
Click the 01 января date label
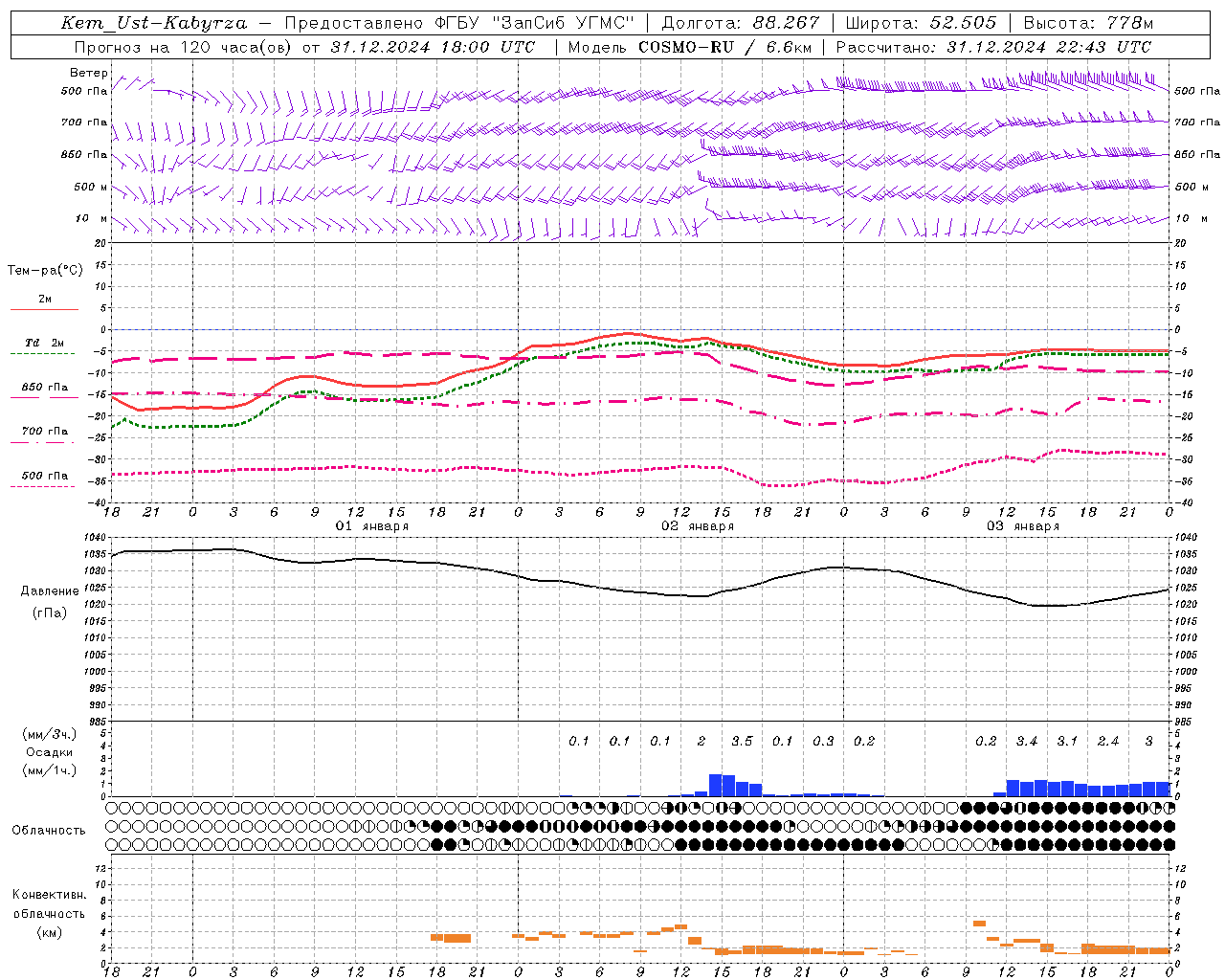click(x=372, y=526)
